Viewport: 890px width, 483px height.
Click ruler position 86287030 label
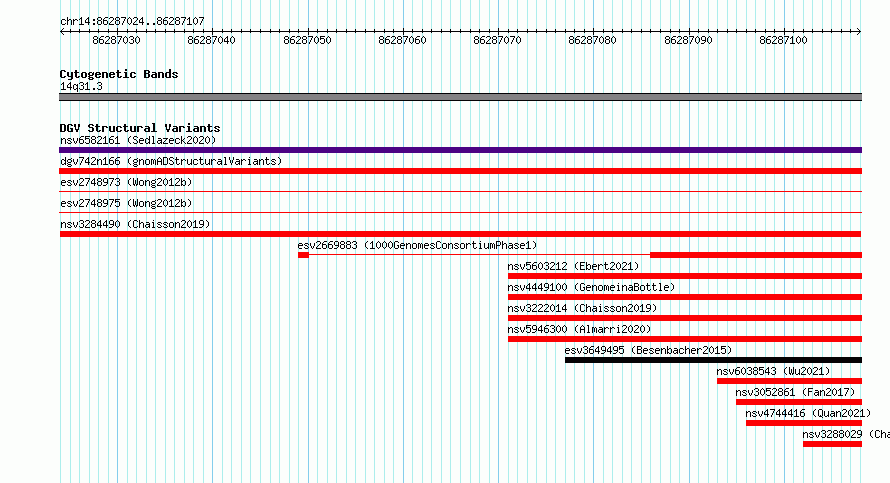click(x=116, y=40)
